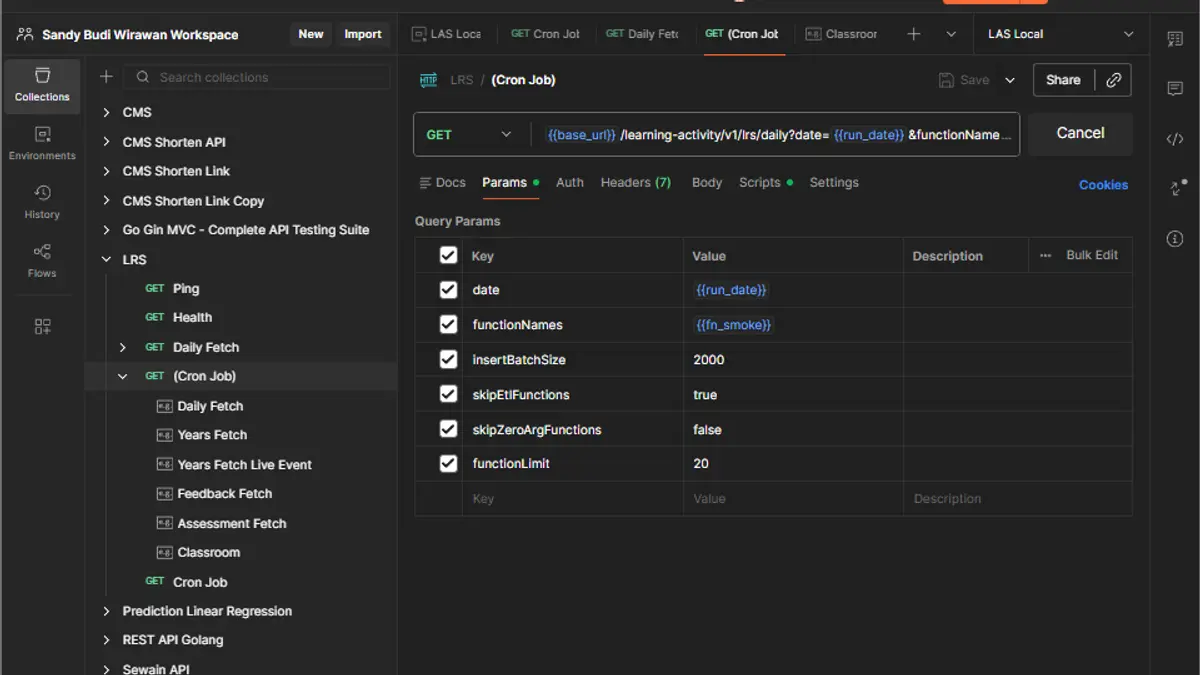Click the New button
The image size is (1200, 675).
point(311,34)
